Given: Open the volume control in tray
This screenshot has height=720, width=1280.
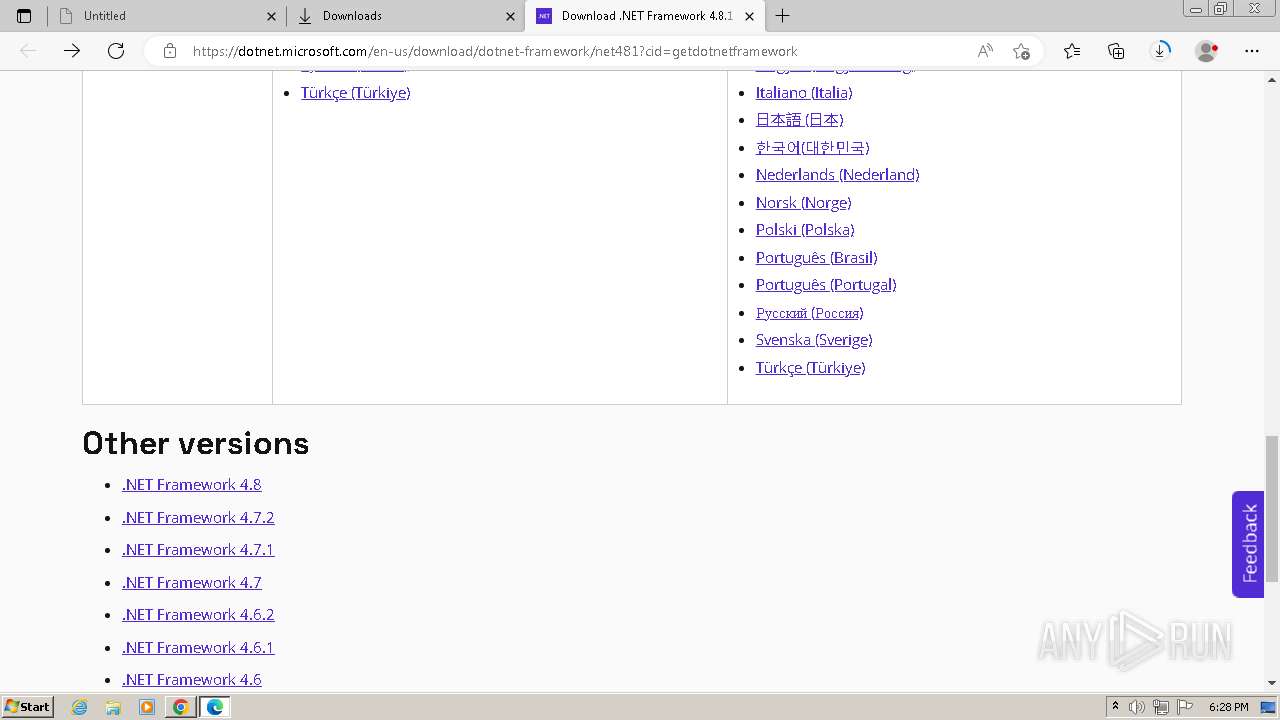Looking at the screenshot, I should [1137, 707].
